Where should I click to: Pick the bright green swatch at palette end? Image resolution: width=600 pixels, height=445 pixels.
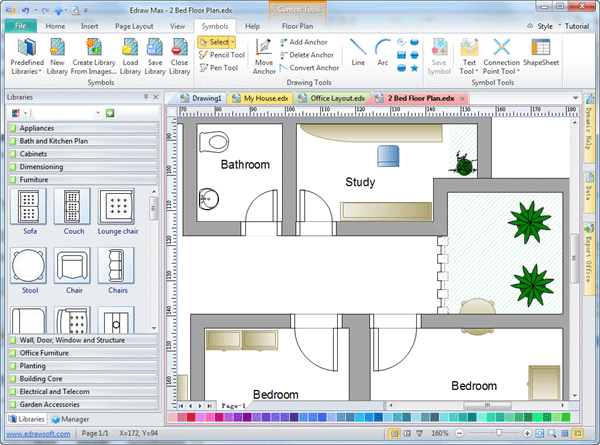tap(566, 417)
